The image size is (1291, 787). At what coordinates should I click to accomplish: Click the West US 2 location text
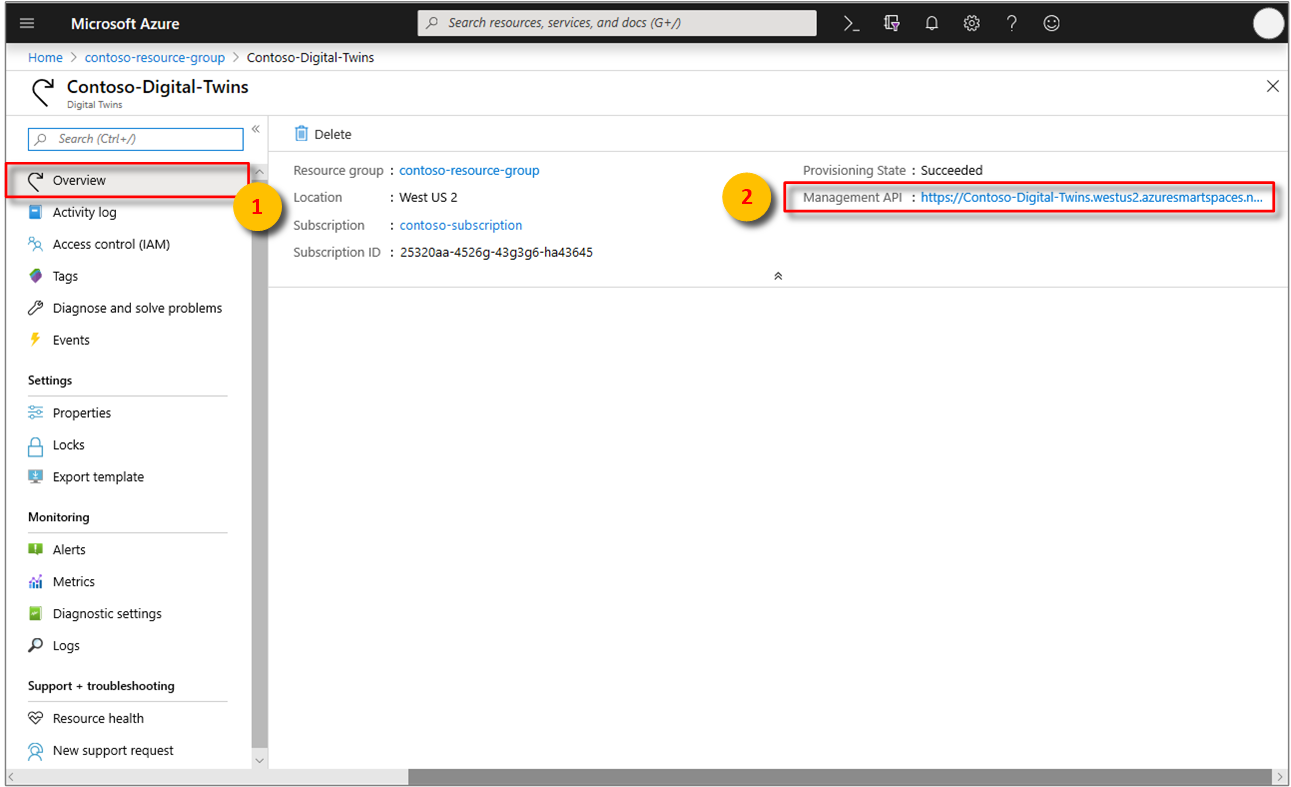click(428, 198)
